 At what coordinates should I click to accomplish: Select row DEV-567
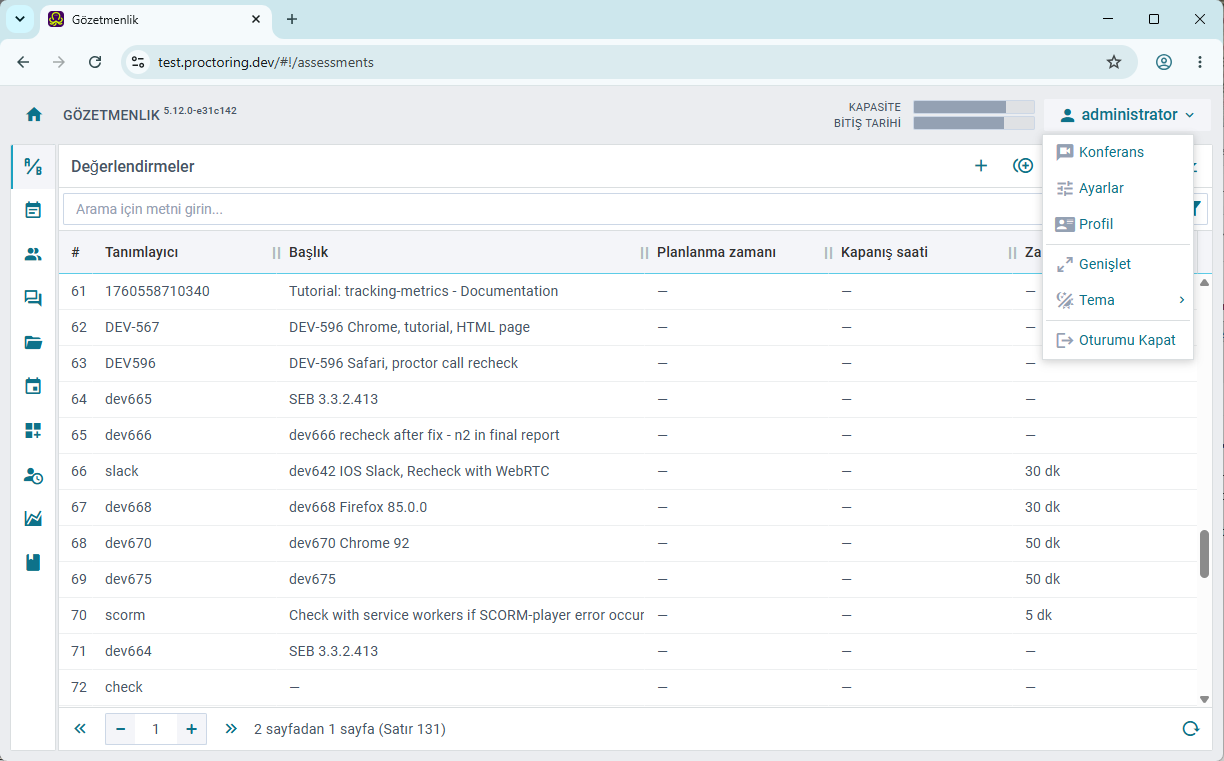point(628,327)
